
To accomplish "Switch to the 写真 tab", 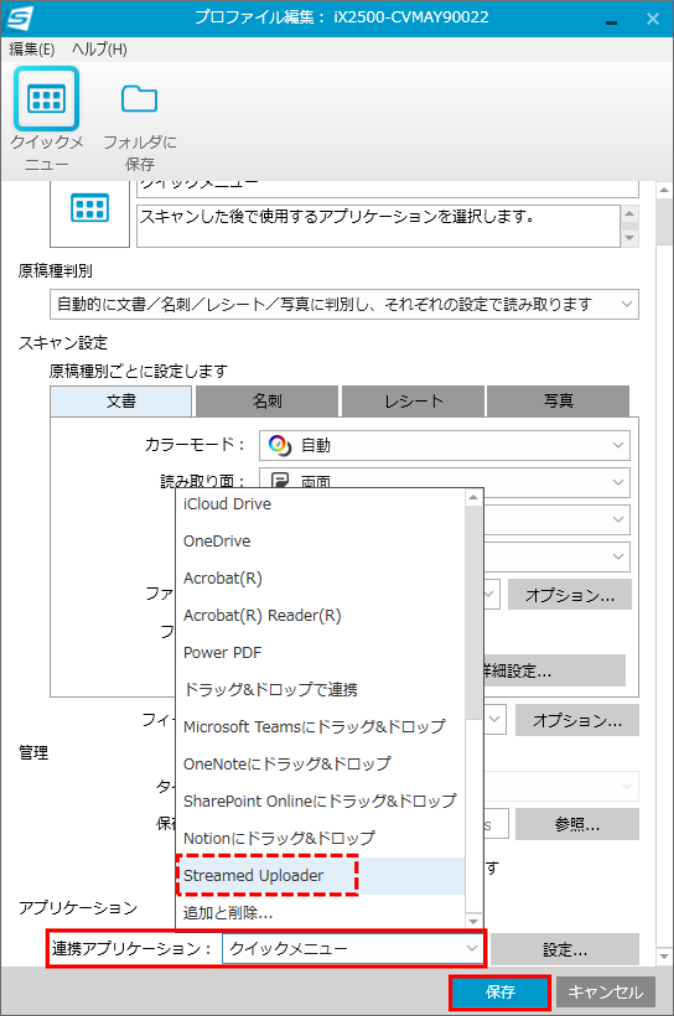I will pos(558,401).
